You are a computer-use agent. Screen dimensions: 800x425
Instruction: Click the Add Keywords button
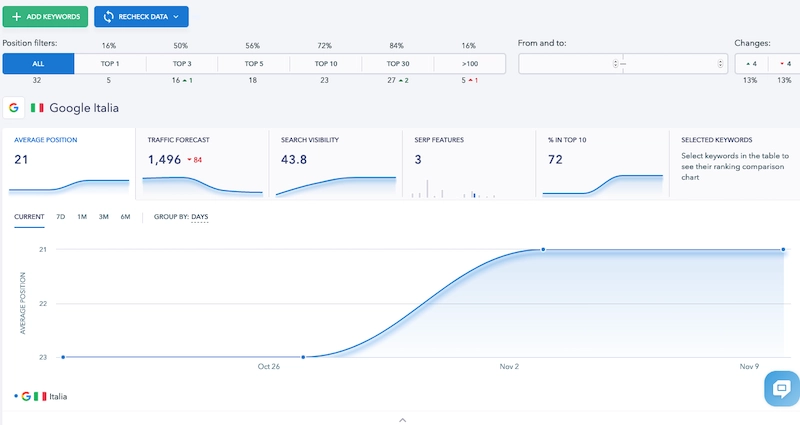tap(45, 16)
